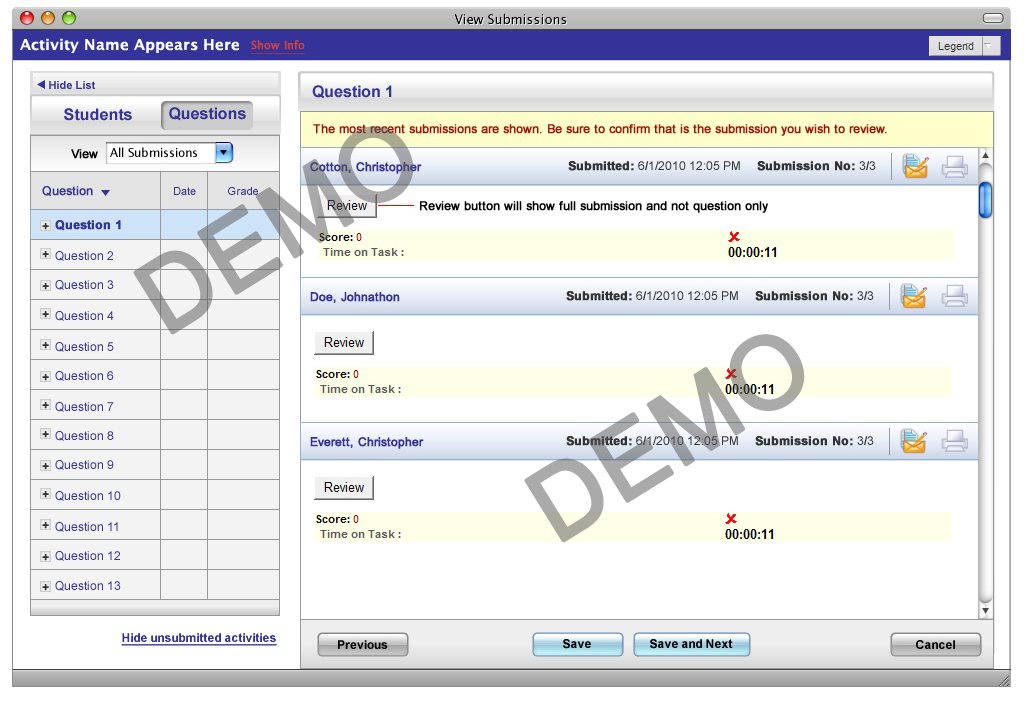Click the feedback icon for Everett, Christopher

[x=913, y=441]
